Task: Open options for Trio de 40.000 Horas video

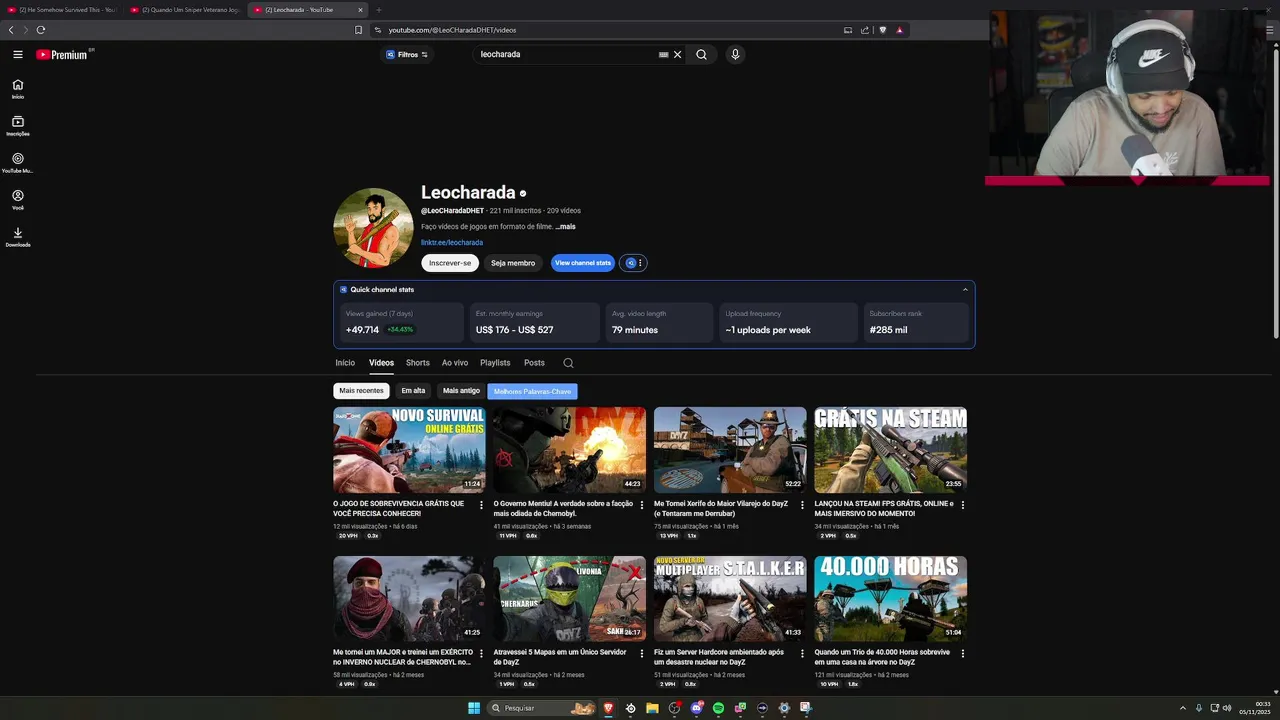Action: click(x=963, y=653)
